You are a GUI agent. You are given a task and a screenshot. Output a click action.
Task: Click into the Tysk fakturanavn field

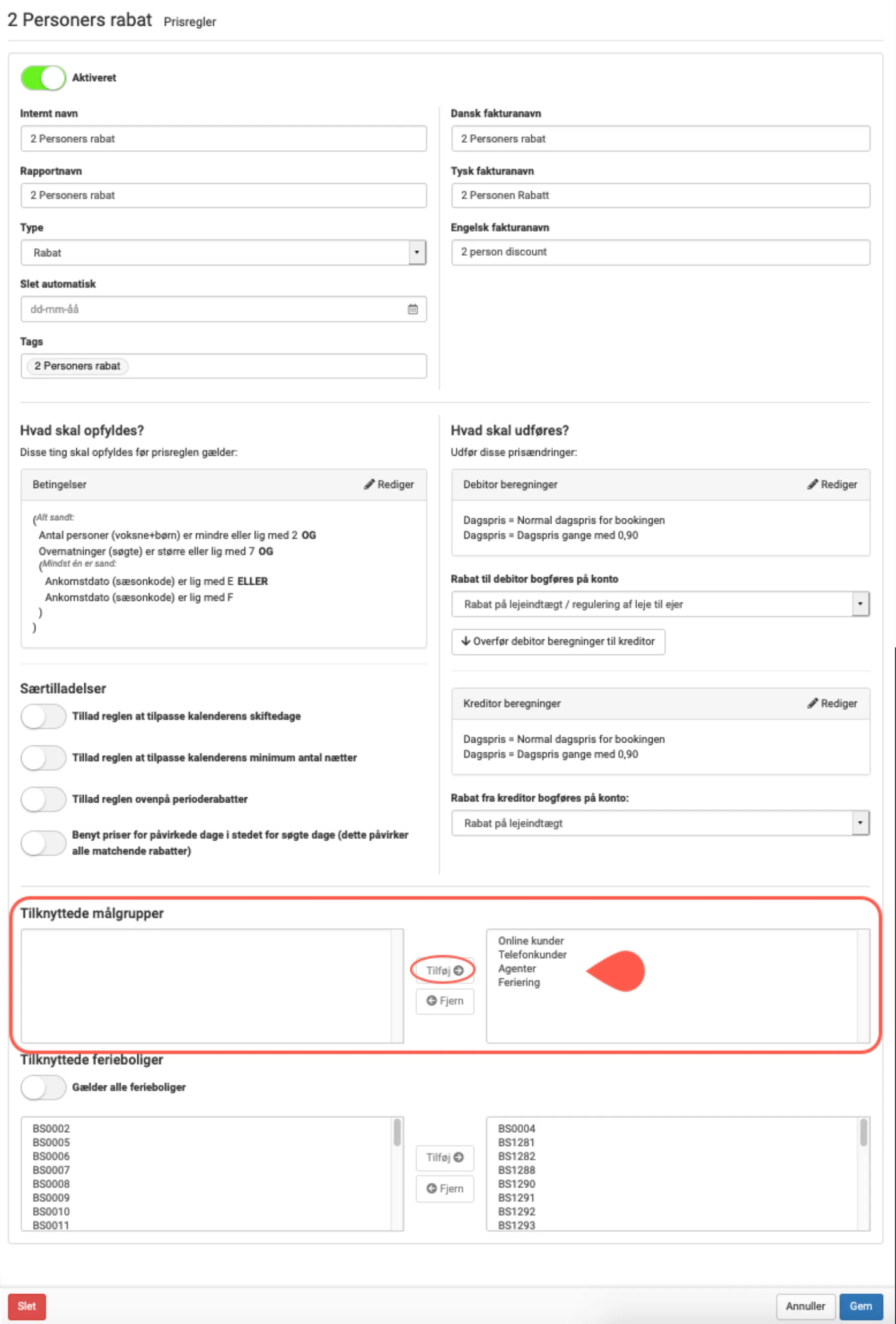point(659,195)
